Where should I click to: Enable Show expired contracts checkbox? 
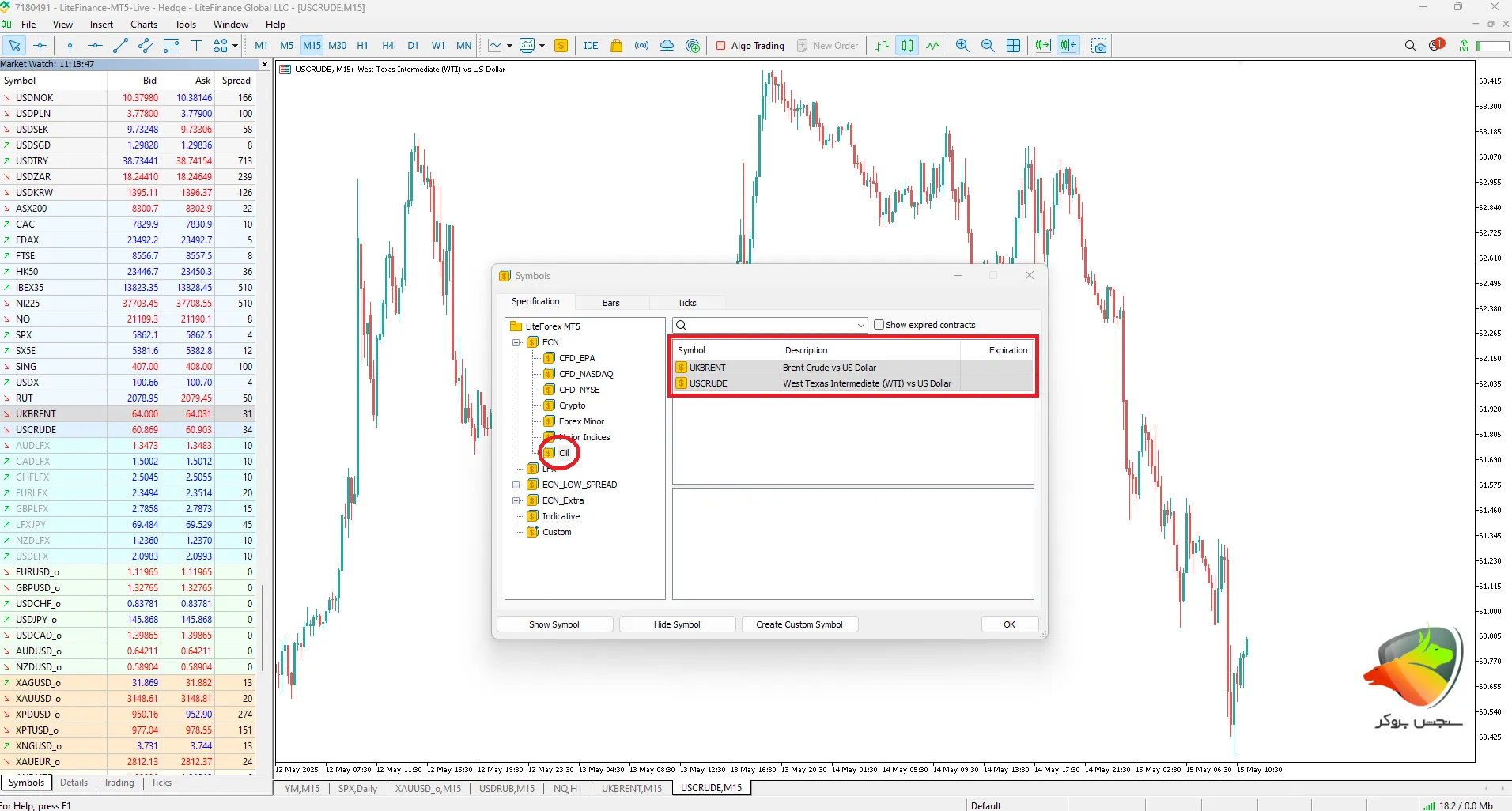879,325
